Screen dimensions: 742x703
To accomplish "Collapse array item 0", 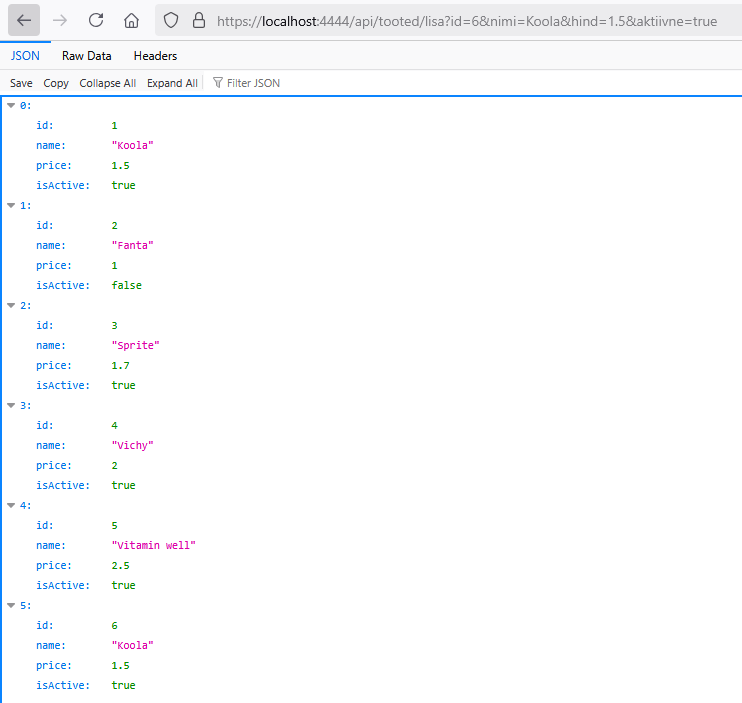I will (x=12, y=105).
